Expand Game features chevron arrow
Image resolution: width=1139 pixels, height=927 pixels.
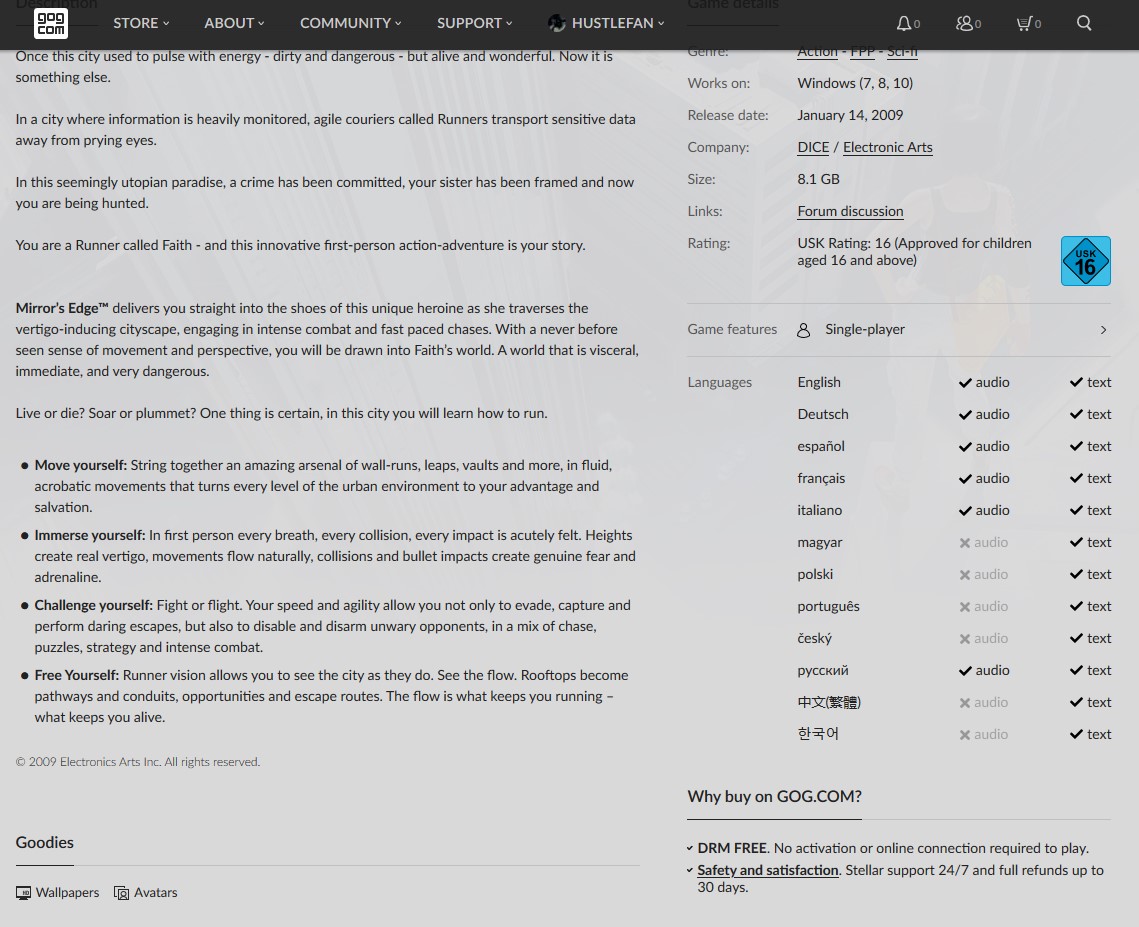point(1103,330)
